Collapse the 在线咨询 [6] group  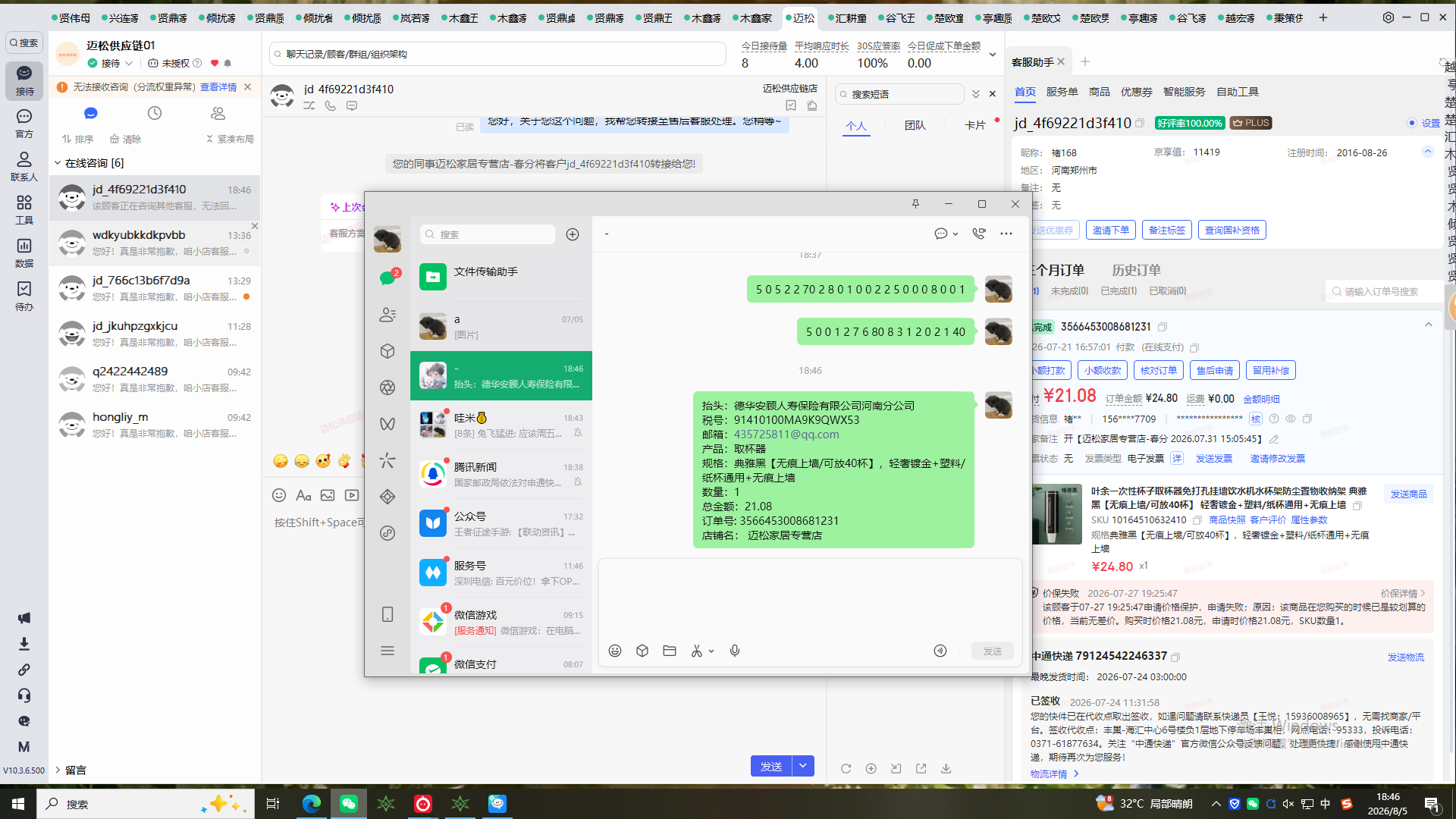(58, 163)
